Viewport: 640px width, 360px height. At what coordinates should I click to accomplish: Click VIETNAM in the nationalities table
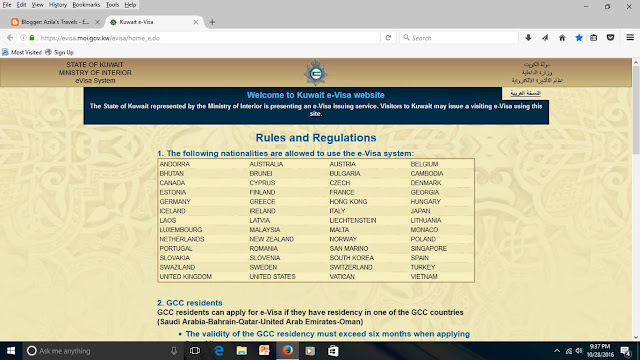point(424,277)
